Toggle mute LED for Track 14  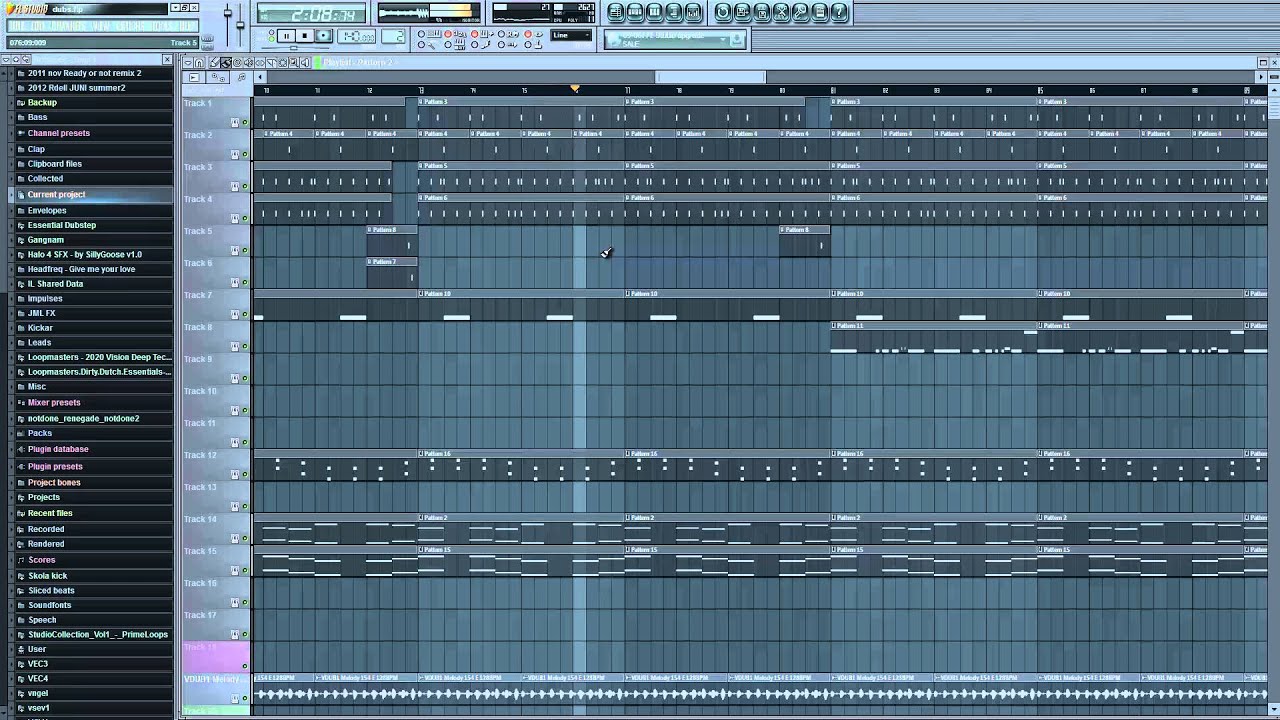click(245, 538)
